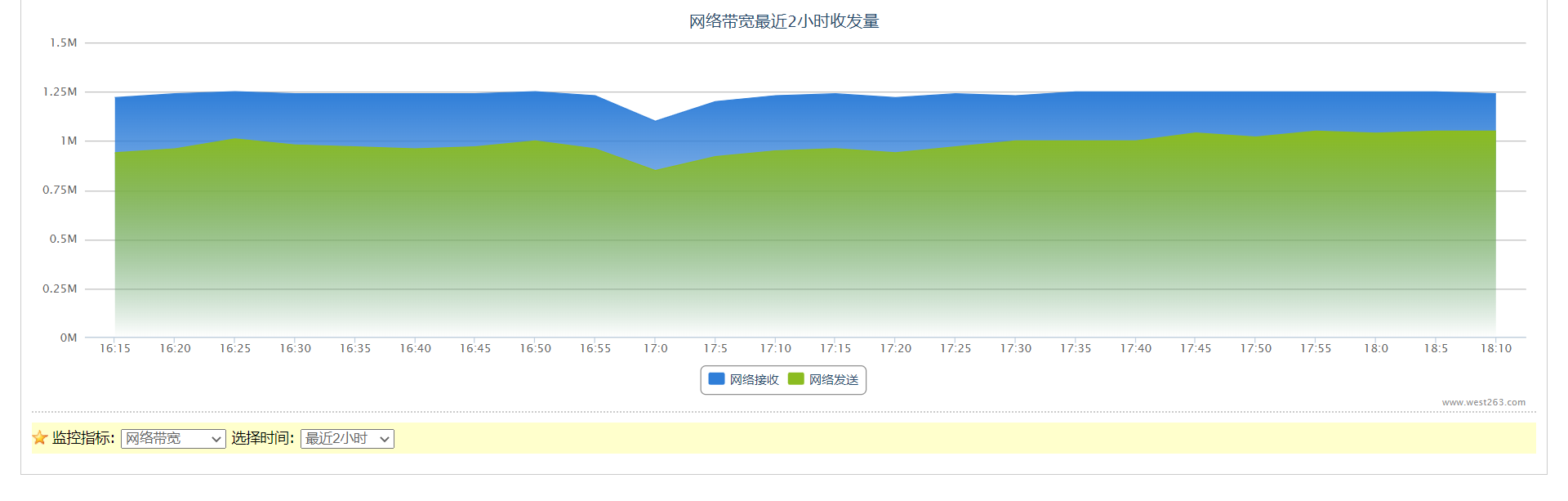Open the 监控指标 dropdown showing 网络带宽
The width and height of the screenshot is (1568, 501).
coord(173,439)
